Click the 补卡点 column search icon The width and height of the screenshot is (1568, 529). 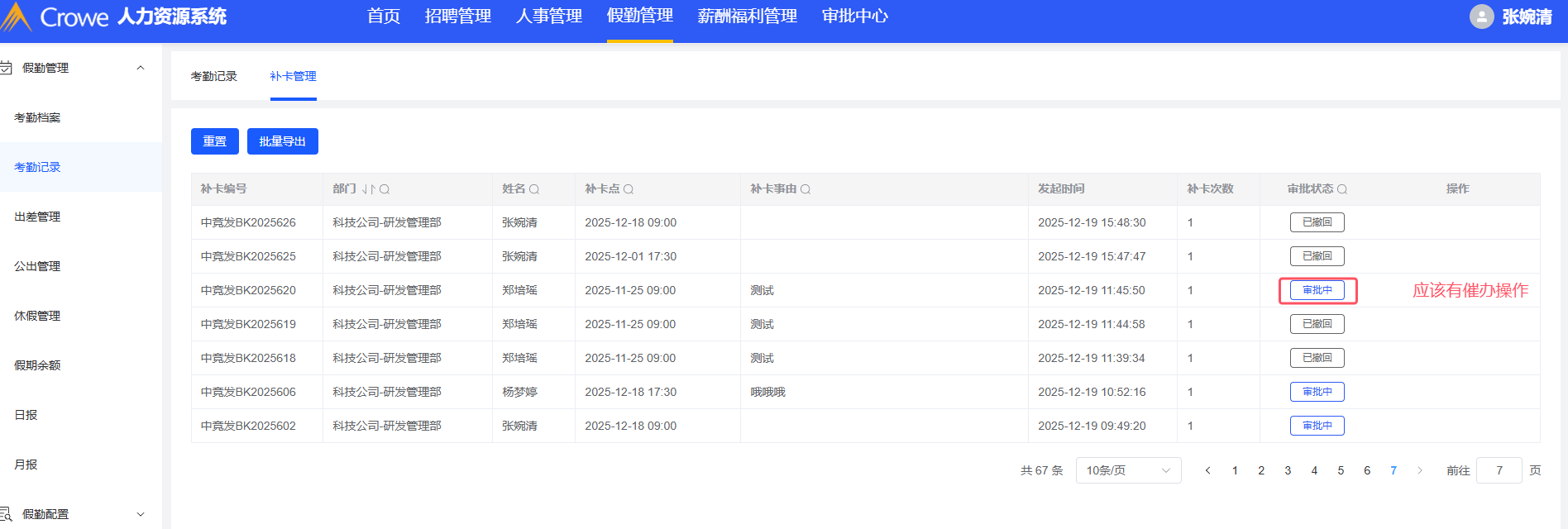click(629, 189)
